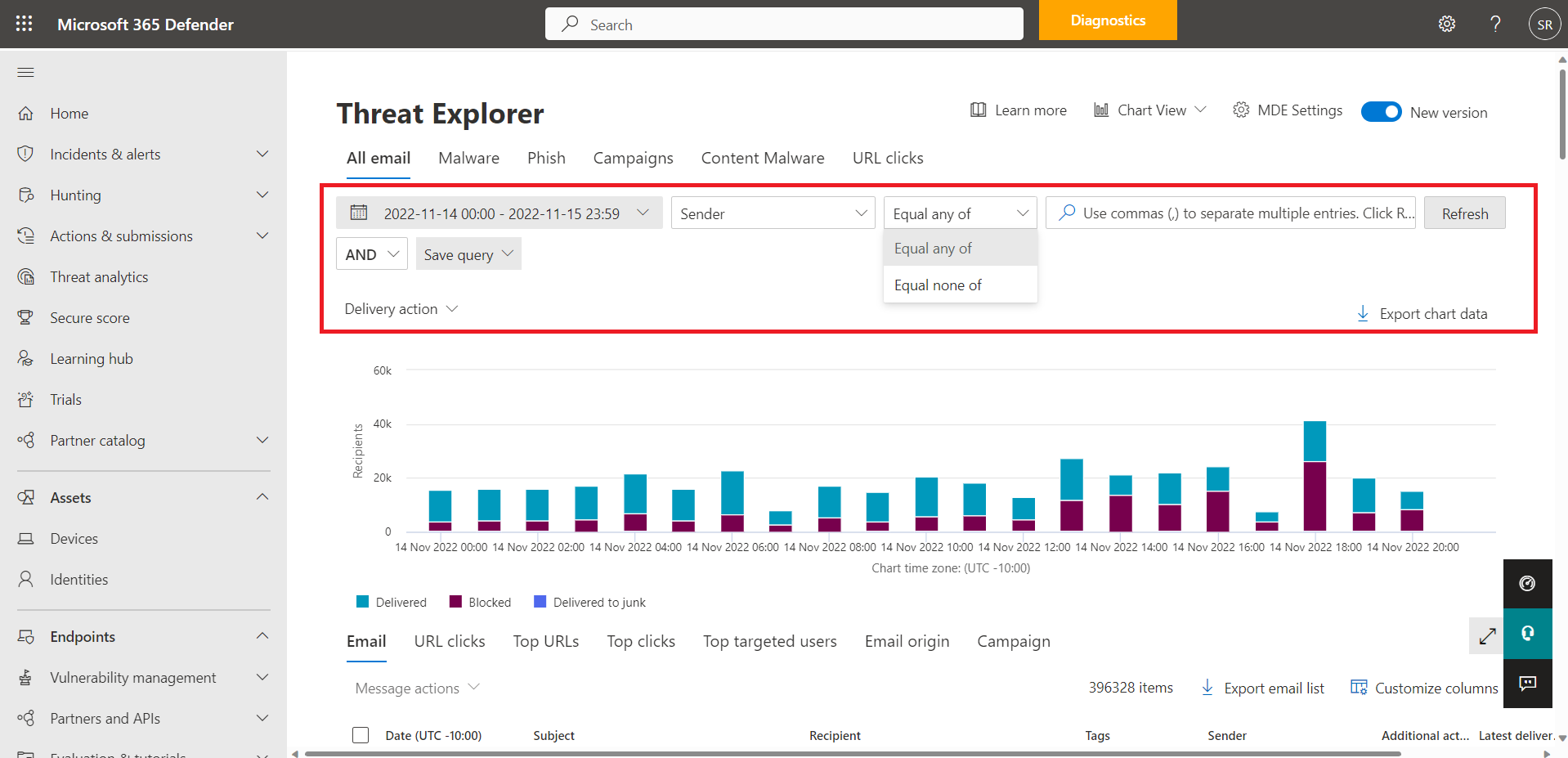The width and height of the screenshot is (1568, 758).
Task: Collapse navigation with the hamburger icon
Action: pos(26,72)
